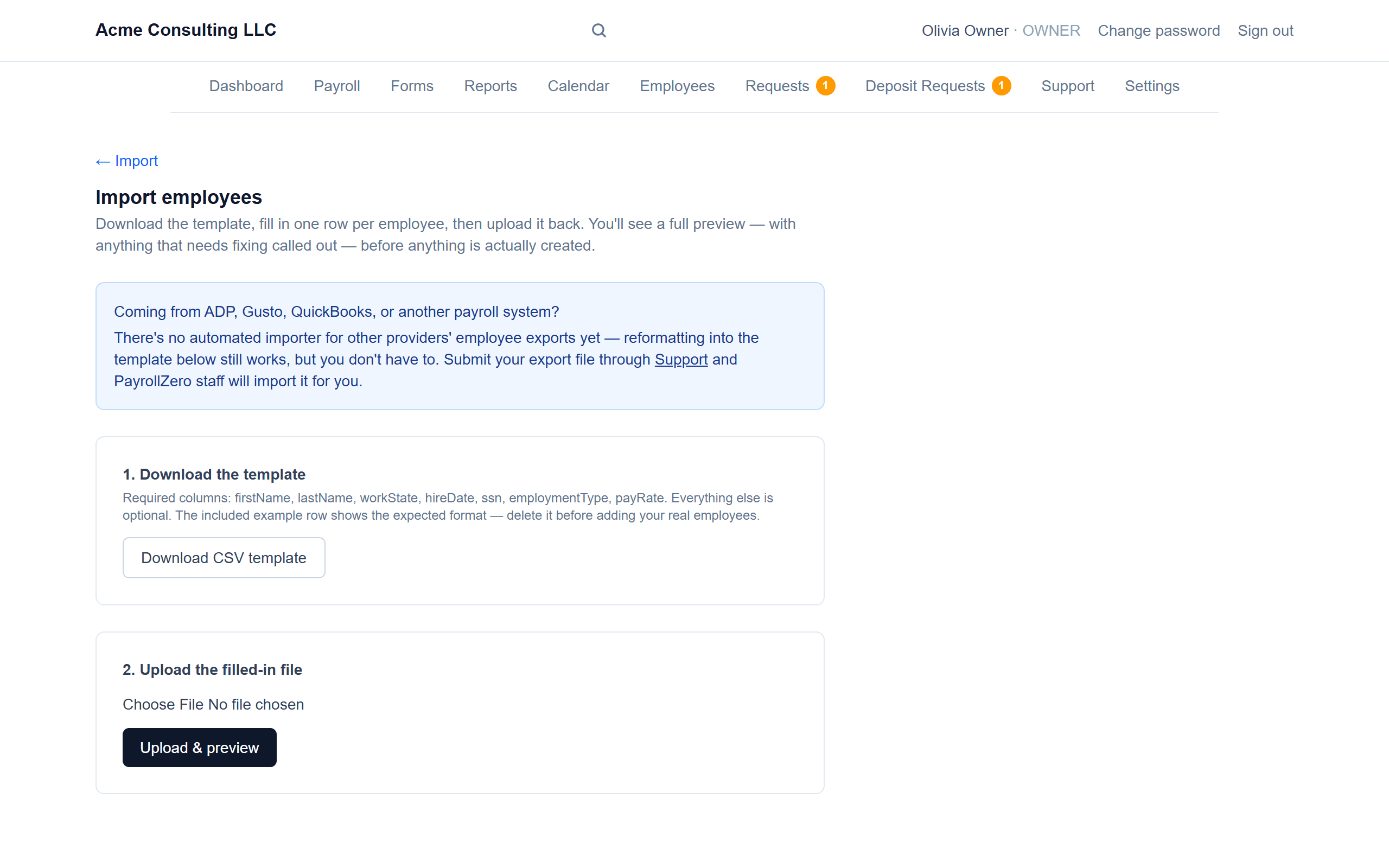Go to the Support tab

pos(1068,86)
